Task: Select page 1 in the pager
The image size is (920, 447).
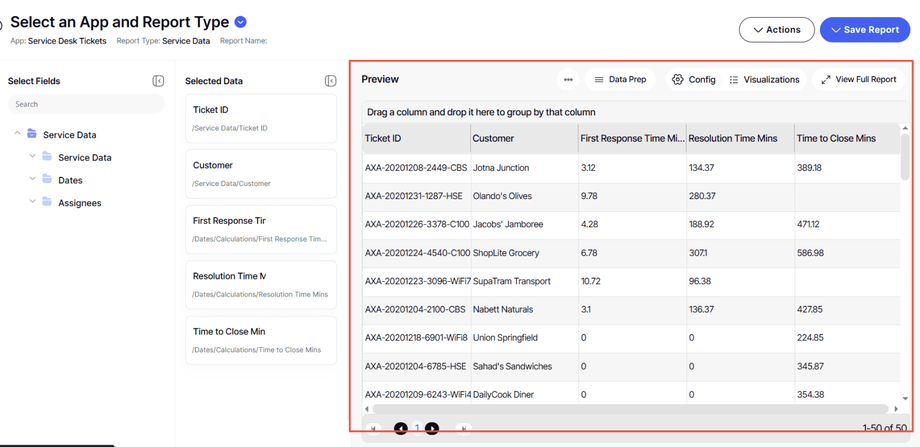Action: pos(417,428)
